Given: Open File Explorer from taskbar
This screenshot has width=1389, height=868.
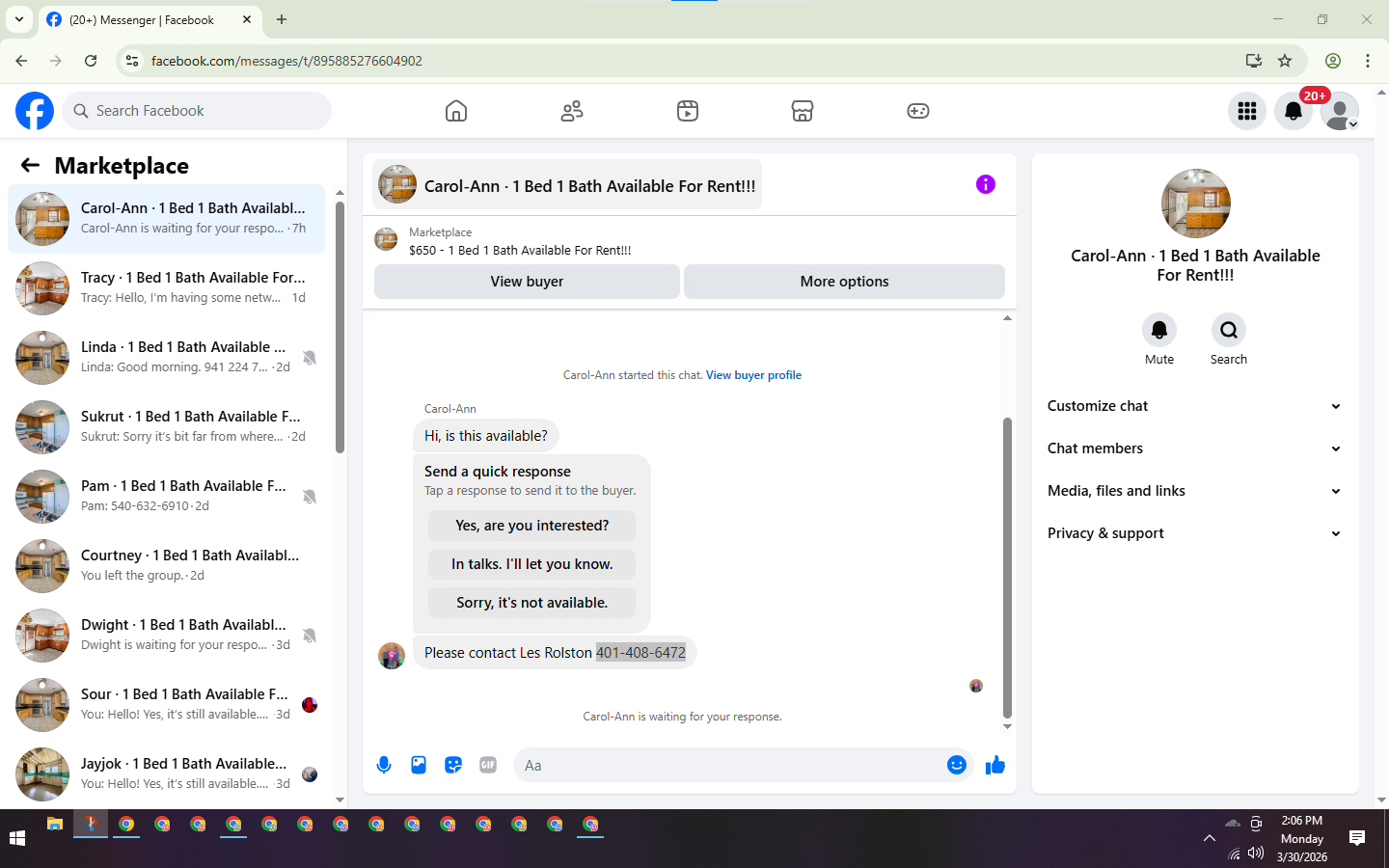Looking at the screenshot, I should (x=55, y=824).
